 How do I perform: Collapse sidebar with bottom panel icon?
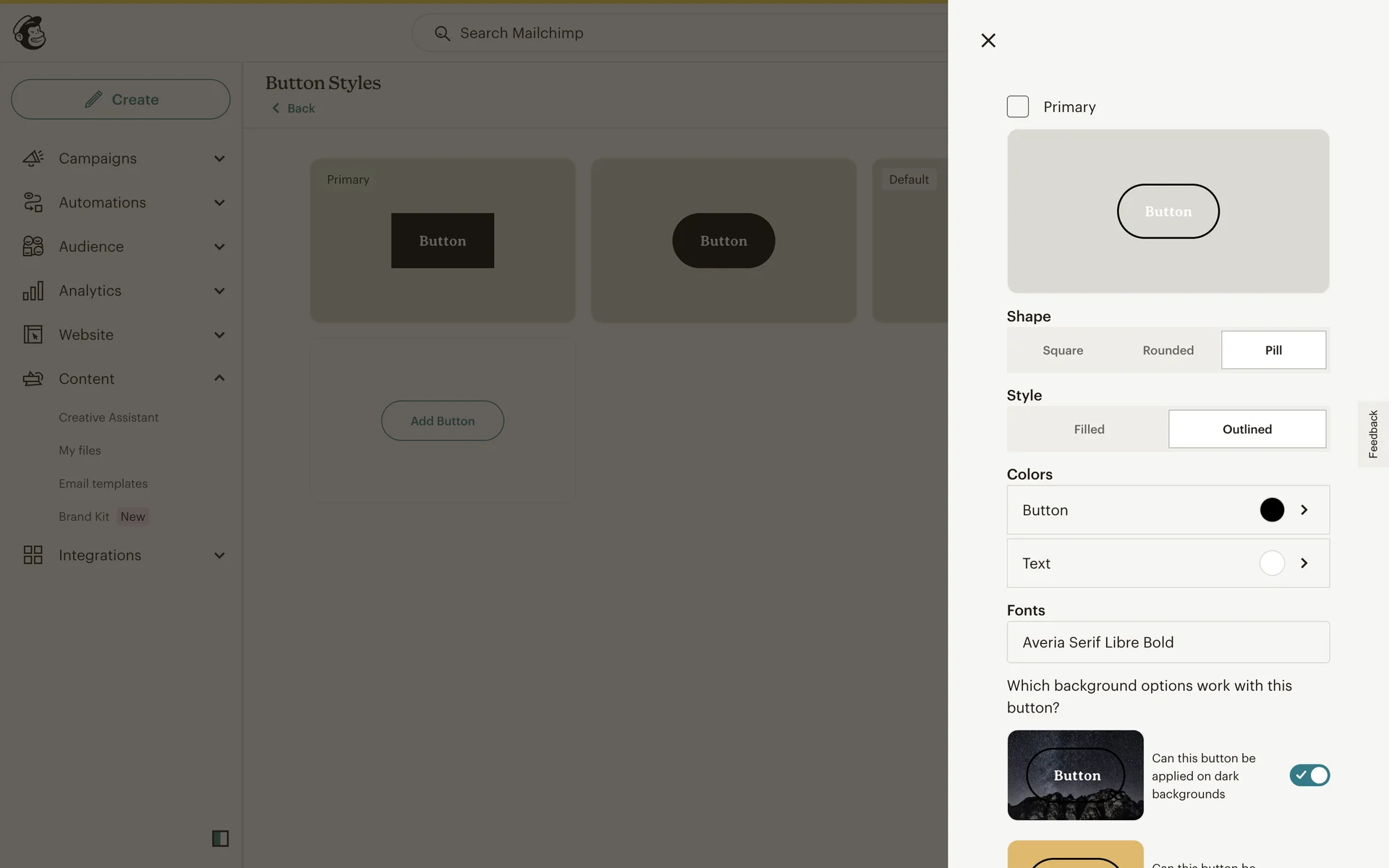point(220,838)
